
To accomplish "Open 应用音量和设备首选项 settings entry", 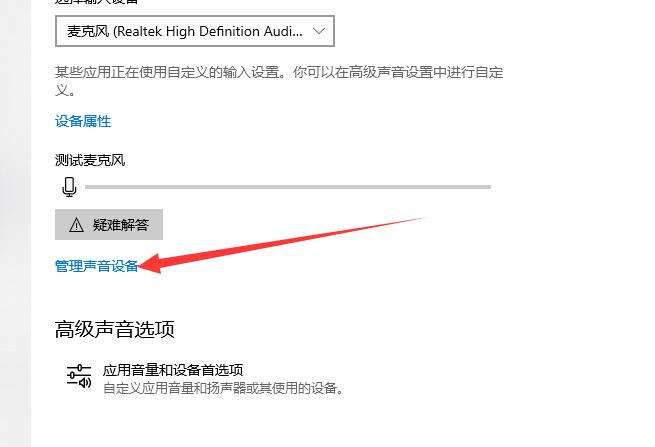I will (x=173, y=370).
